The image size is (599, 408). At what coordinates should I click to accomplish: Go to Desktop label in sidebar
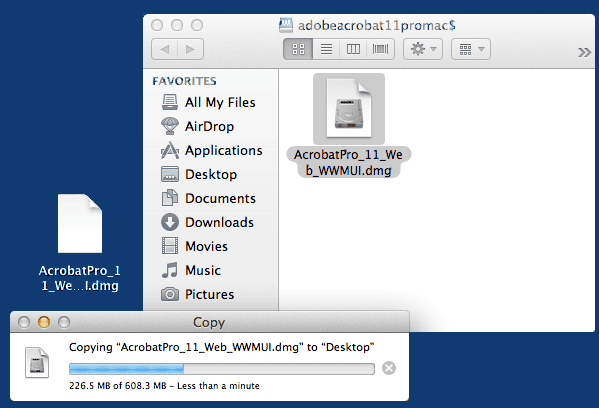(211, 175)
